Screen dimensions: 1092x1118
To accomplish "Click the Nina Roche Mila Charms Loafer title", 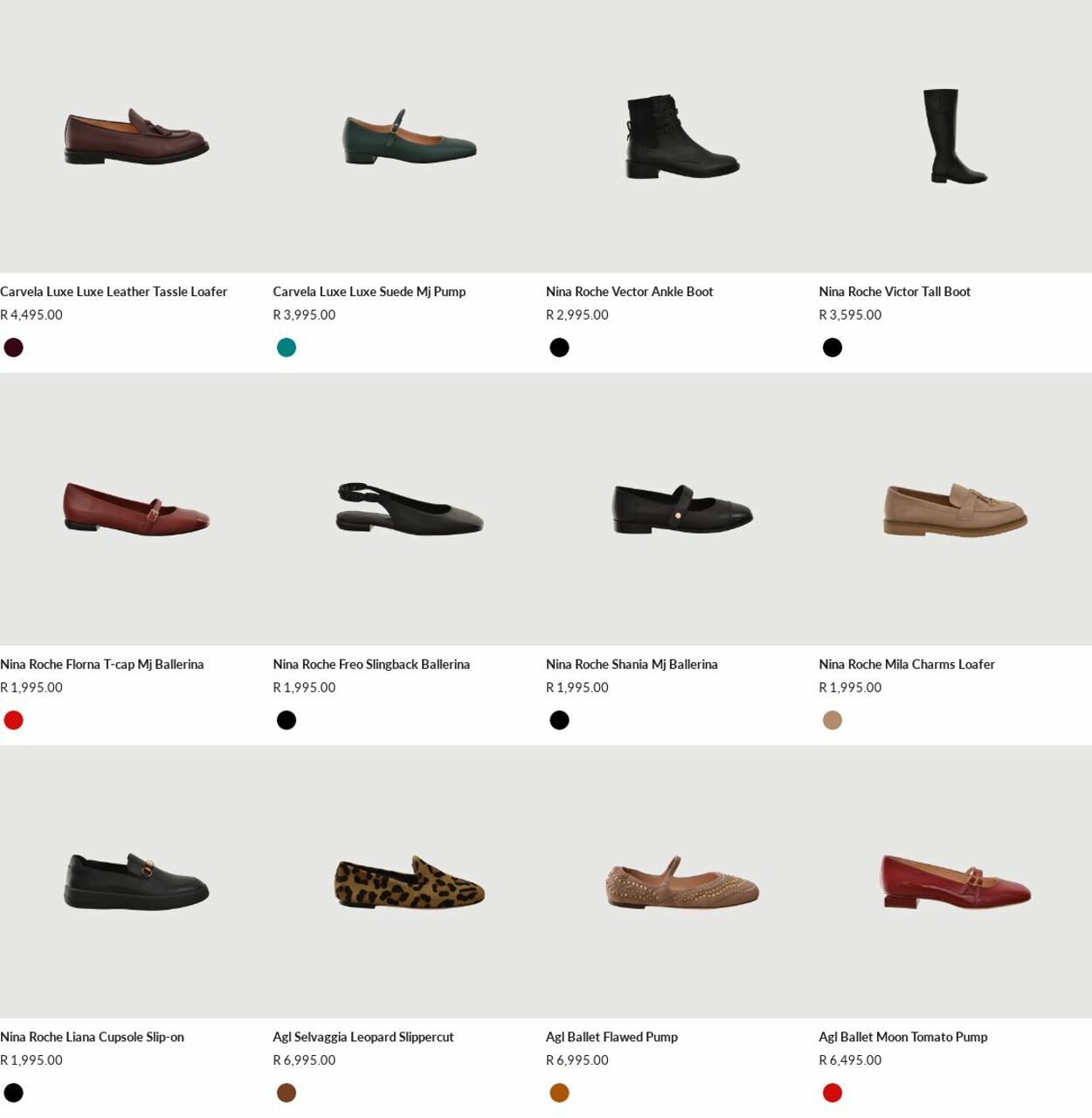I will 907,665.
